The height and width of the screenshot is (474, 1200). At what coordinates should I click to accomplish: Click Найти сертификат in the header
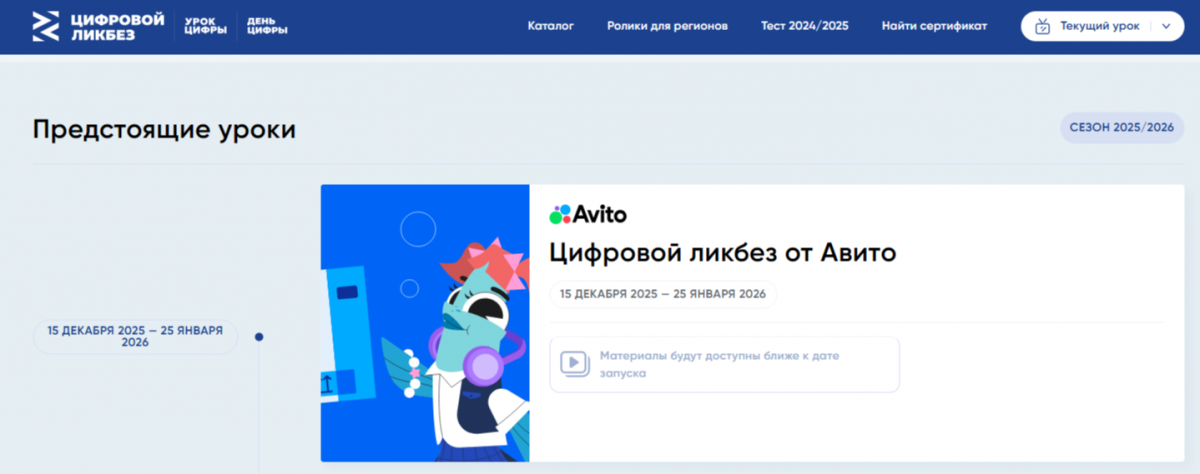[934, 26]
